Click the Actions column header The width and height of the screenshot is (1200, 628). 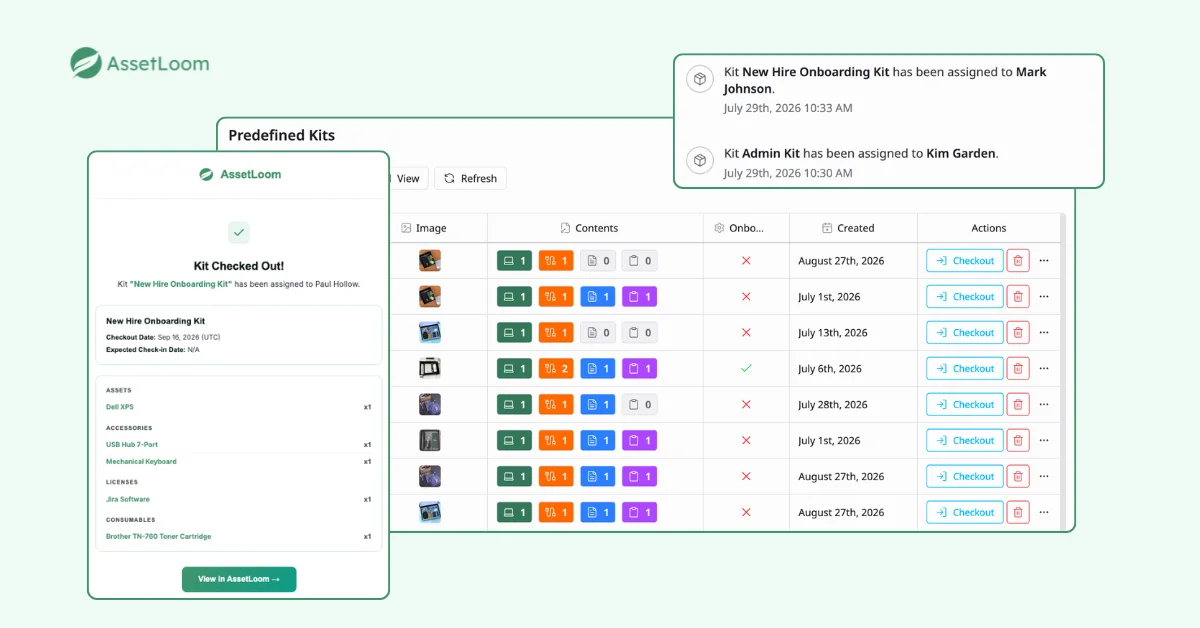pyautogui.click(x=989, y=228)
